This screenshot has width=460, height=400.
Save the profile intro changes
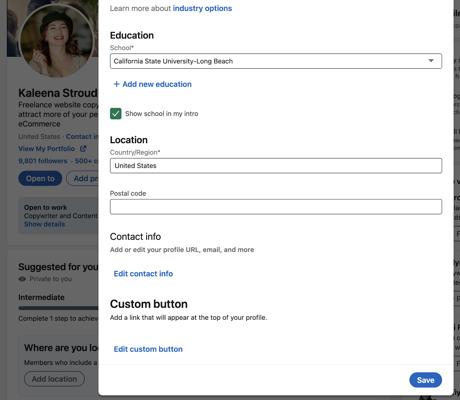click(425, 380)
